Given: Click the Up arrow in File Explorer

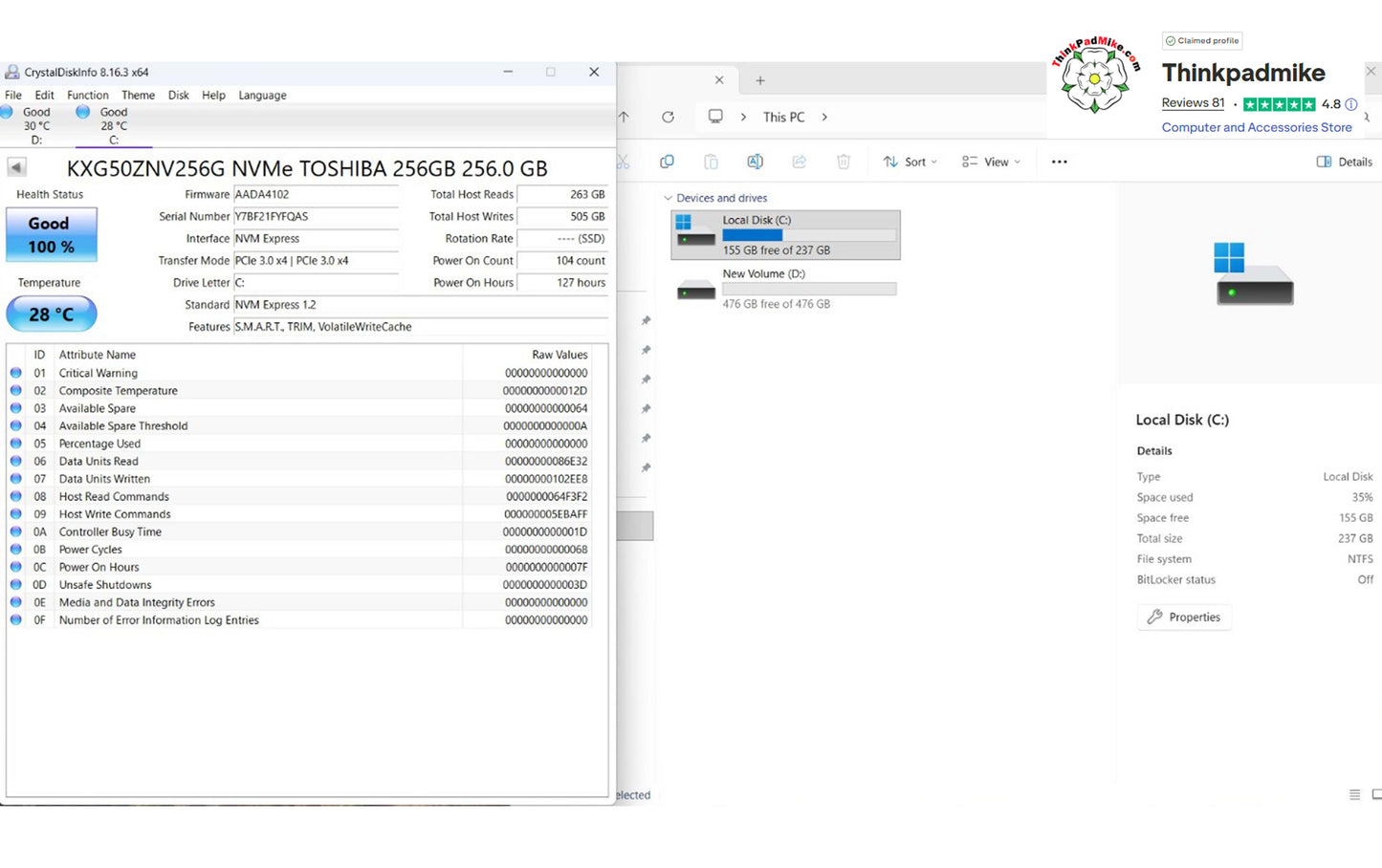Looking at the screenshot, I should (x=625, y=117).
